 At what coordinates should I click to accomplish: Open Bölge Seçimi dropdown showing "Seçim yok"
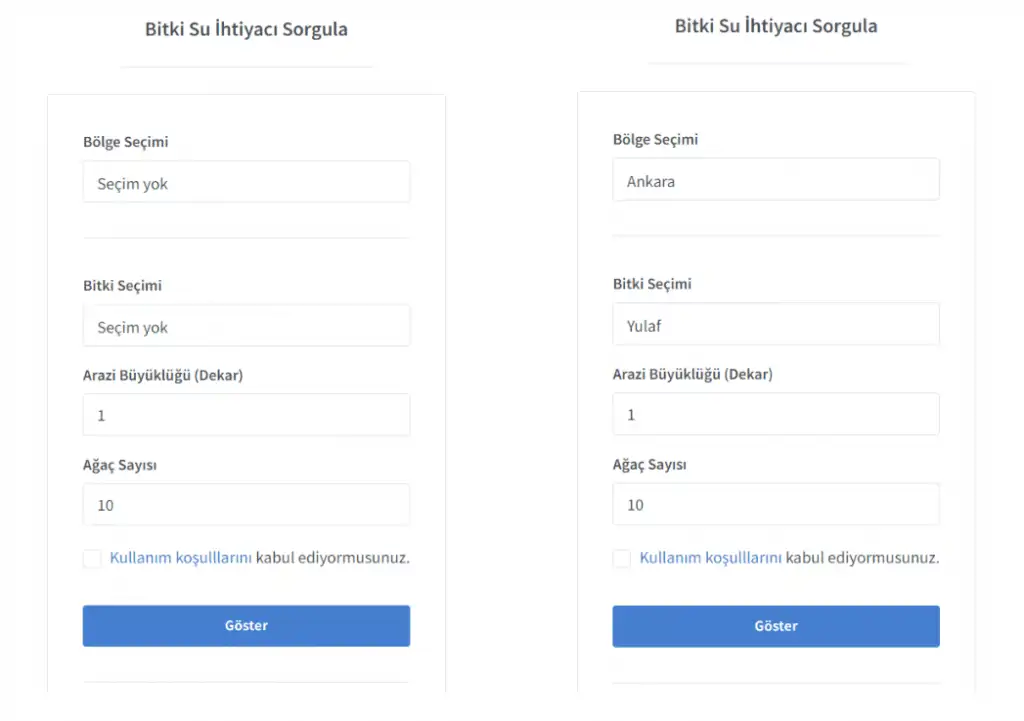(x=246, y=183)
